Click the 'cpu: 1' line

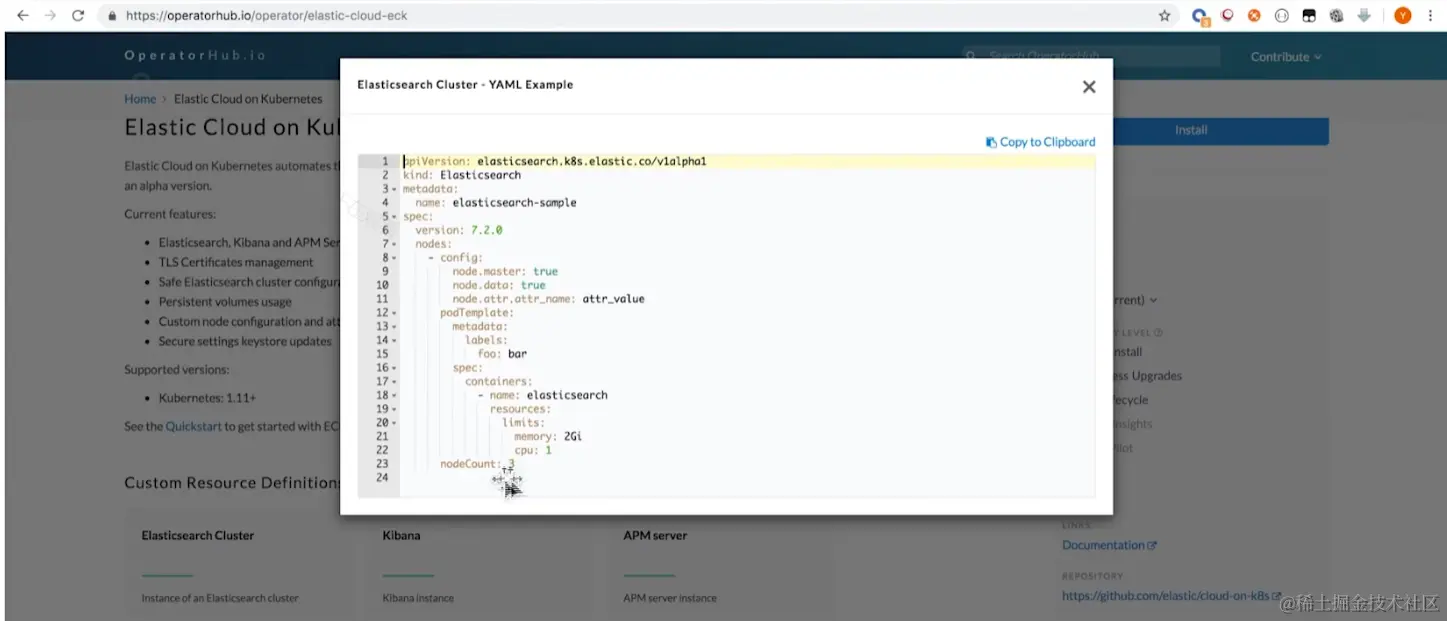533,451
